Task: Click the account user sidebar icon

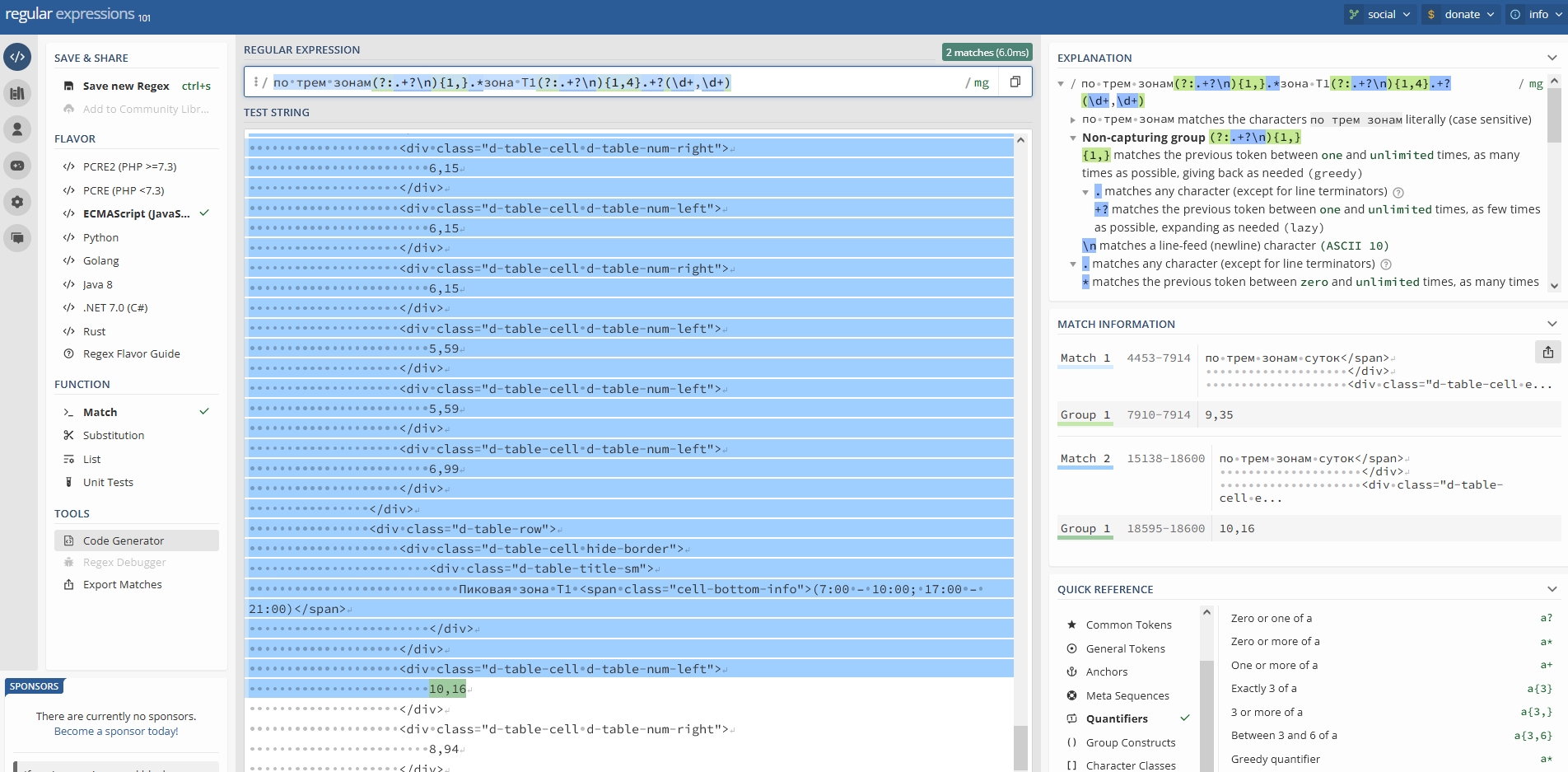Action: 17,129
